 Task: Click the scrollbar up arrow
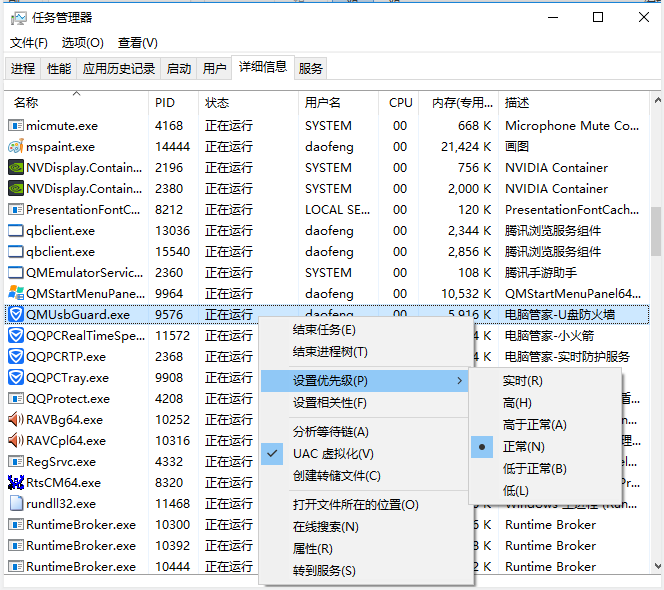(657, 100)
